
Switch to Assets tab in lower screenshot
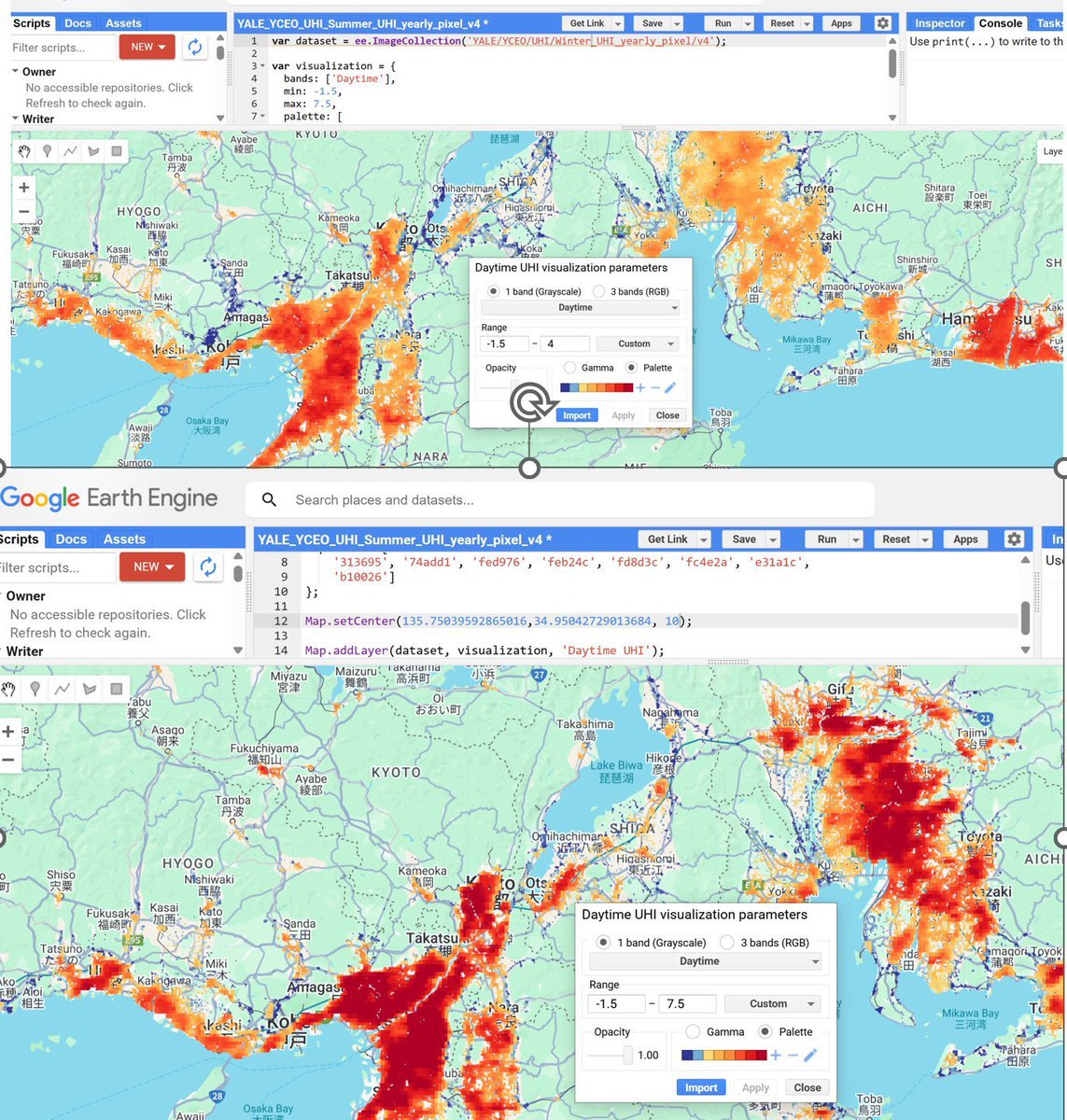124,539
